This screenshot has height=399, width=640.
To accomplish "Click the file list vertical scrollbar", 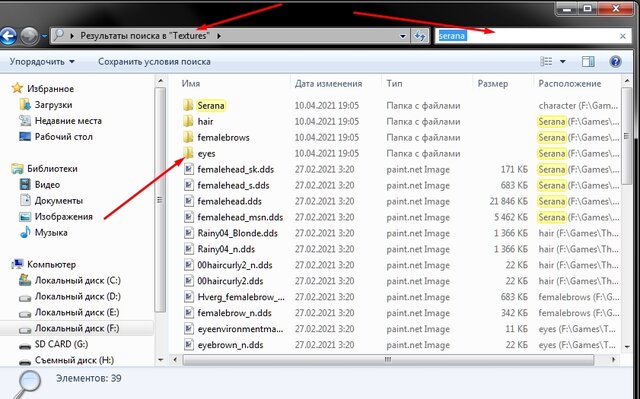I will 627,135.
